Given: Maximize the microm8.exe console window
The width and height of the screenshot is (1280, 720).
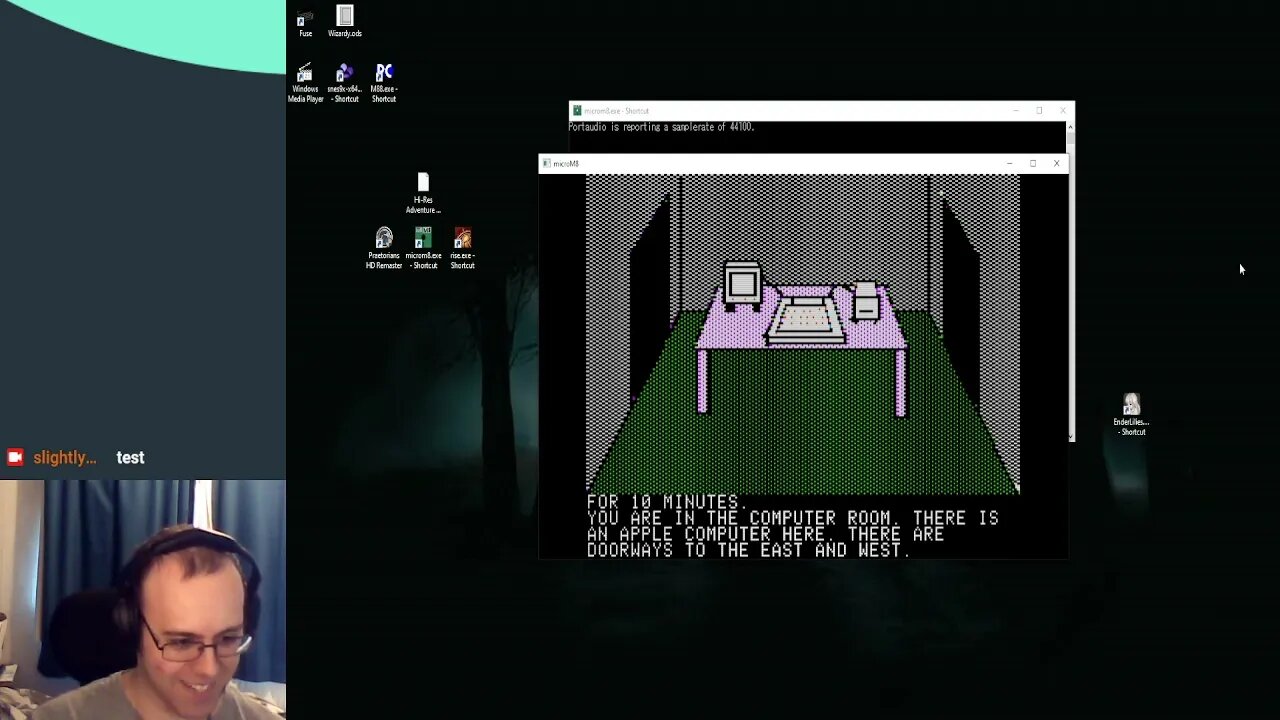Looking at the screenshot, I should tap(1039, 110).
